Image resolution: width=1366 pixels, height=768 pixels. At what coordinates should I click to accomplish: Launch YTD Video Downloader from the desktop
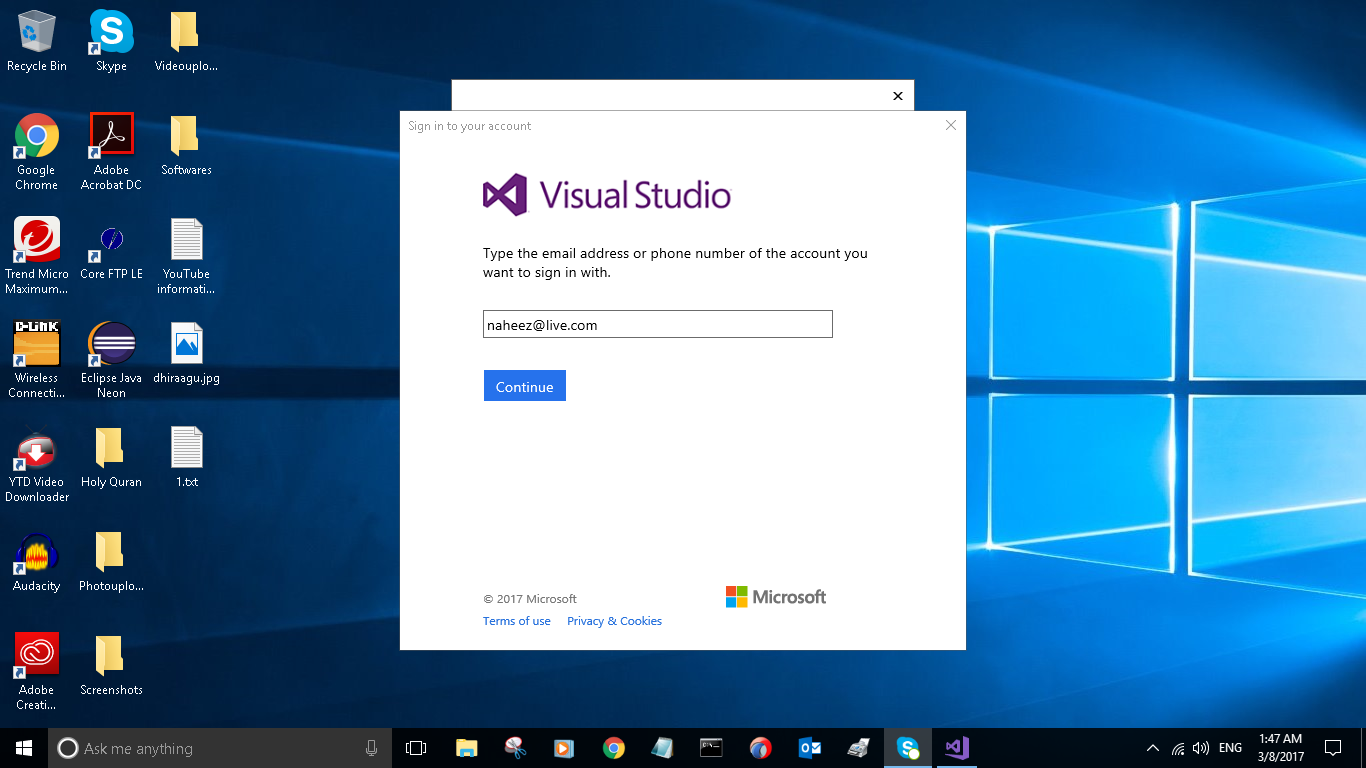36,448
